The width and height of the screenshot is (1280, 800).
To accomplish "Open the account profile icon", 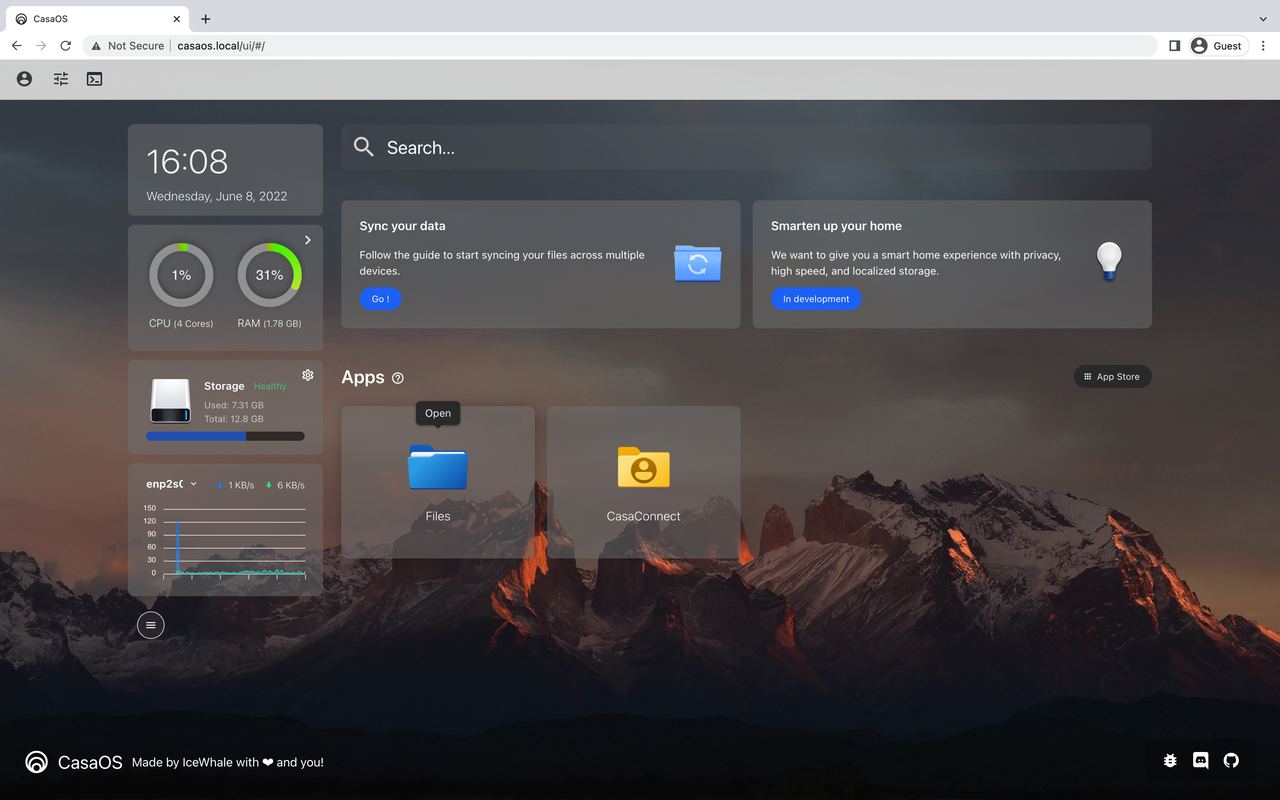I will [24, 79].
